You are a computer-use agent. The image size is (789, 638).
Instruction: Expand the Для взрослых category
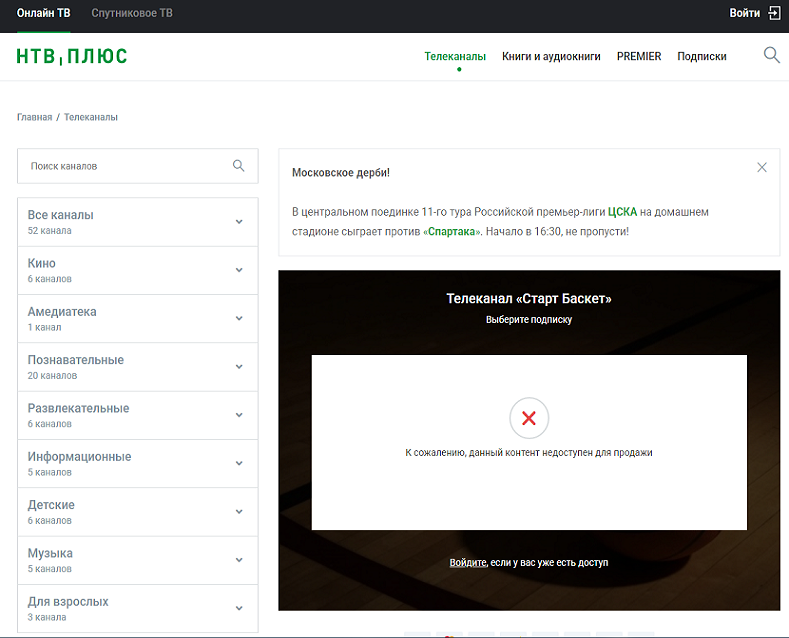point(138,608)
